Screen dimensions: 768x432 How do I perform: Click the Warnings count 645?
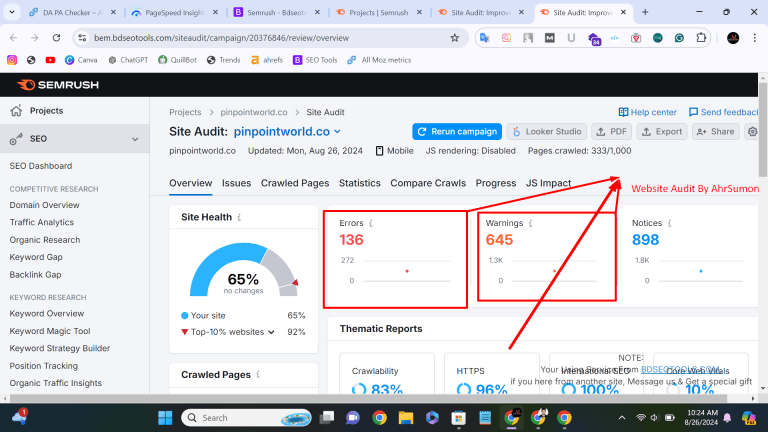(499, 240)
